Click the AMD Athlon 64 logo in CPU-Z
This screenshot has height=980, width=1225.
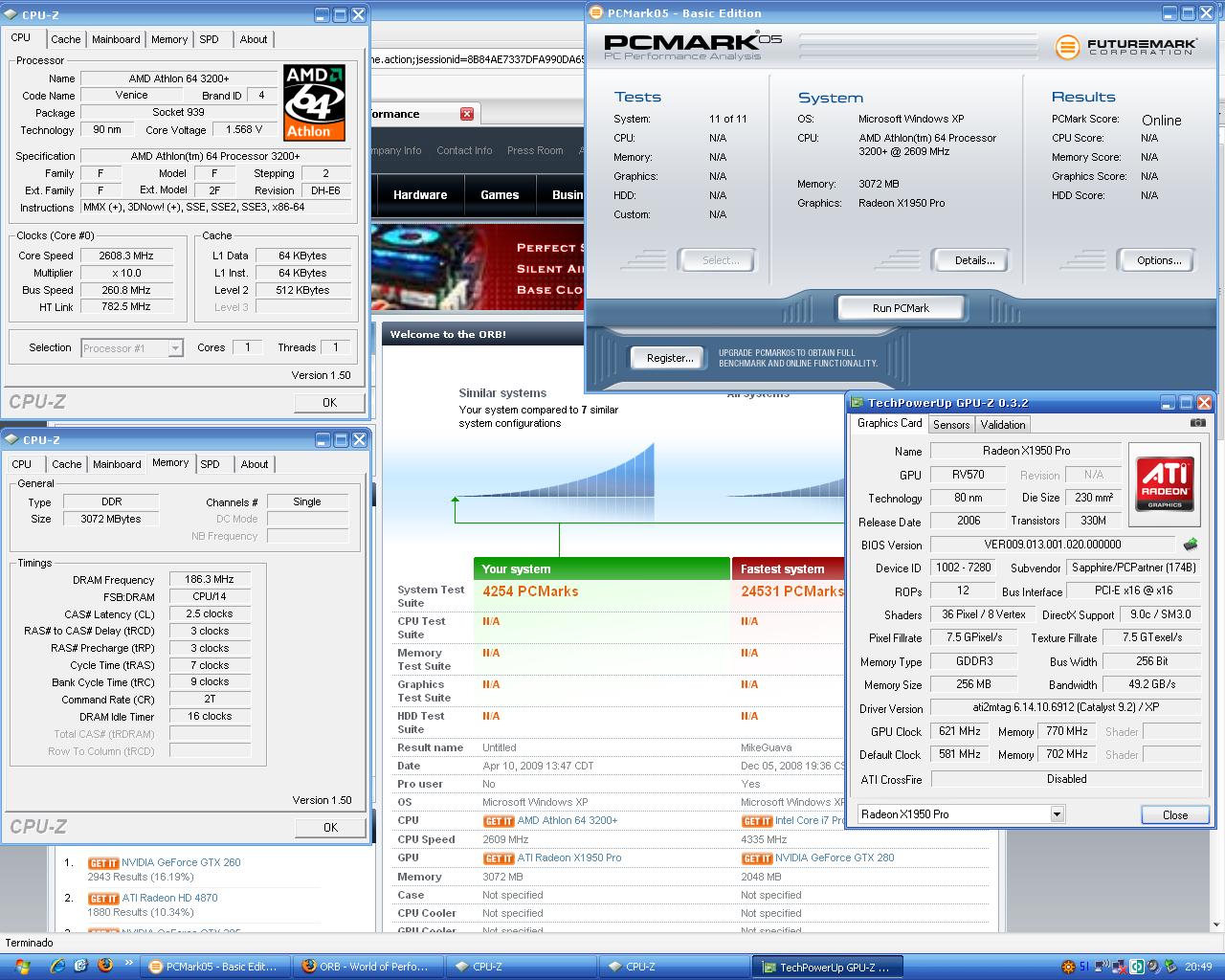pos(314,102)
